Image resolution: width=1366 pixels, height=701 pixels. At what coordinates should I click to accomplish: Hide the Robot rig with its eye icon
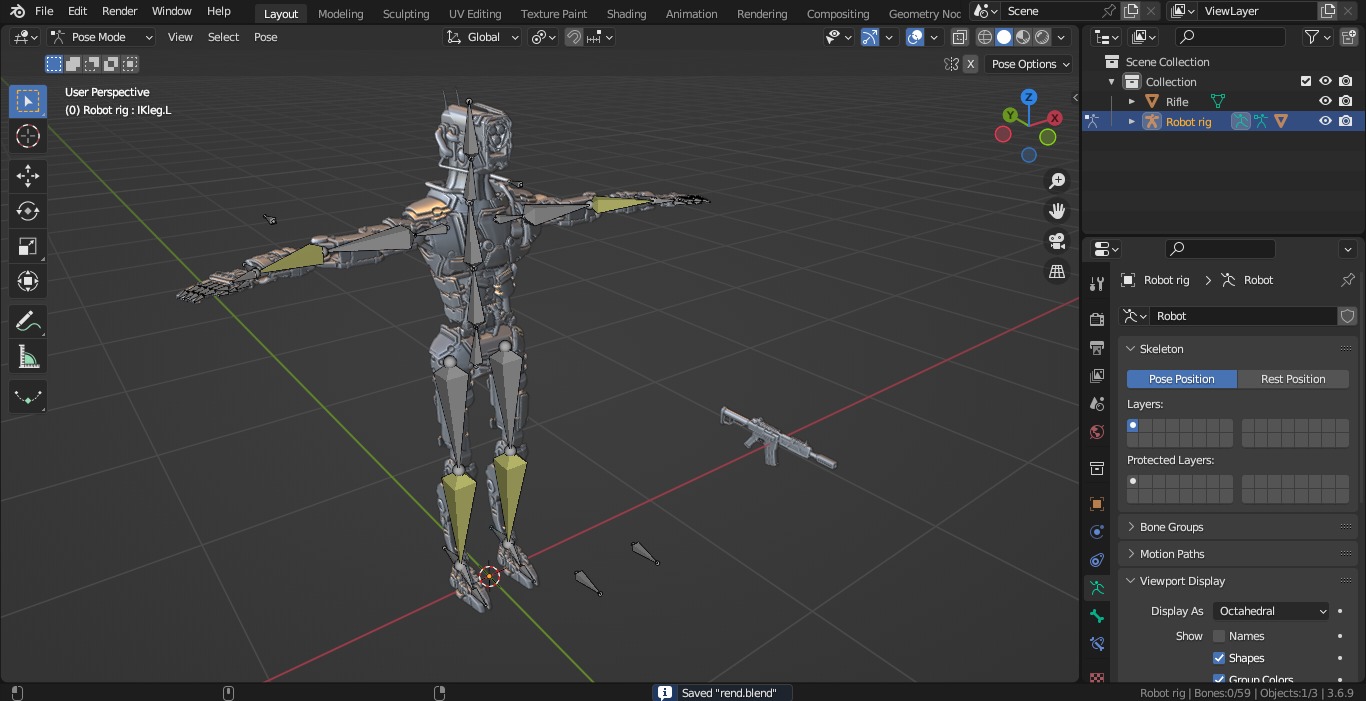click(x=1325, y=121)
